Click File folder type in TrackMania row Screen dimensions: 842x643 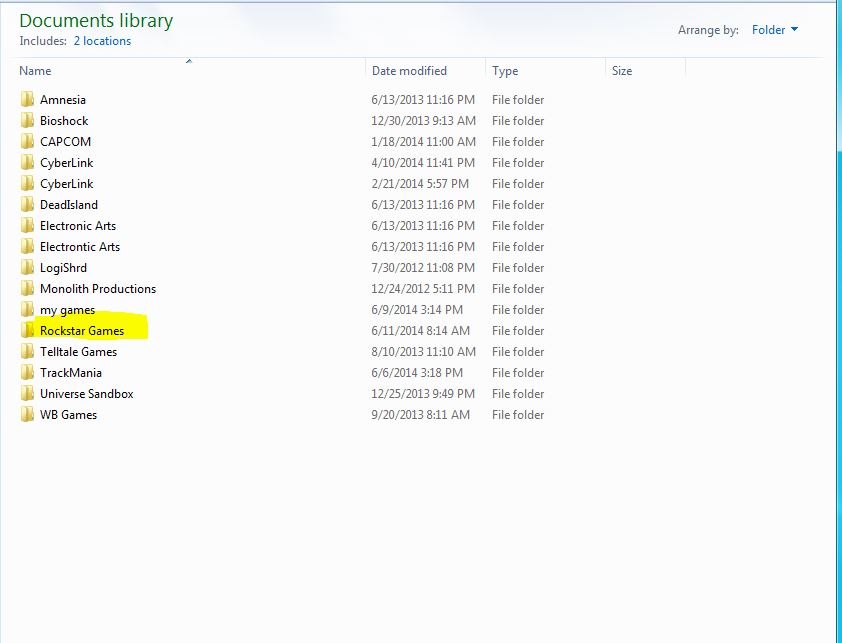click(x=518, y=372)
